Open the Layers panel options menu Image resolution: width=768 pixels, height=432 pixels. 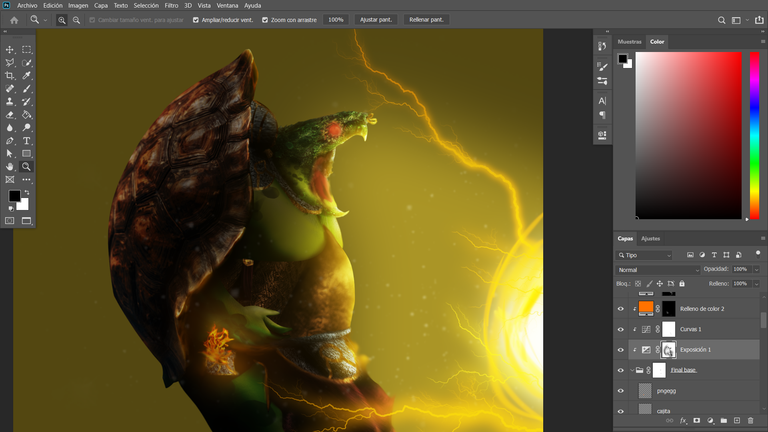point(763,239)
